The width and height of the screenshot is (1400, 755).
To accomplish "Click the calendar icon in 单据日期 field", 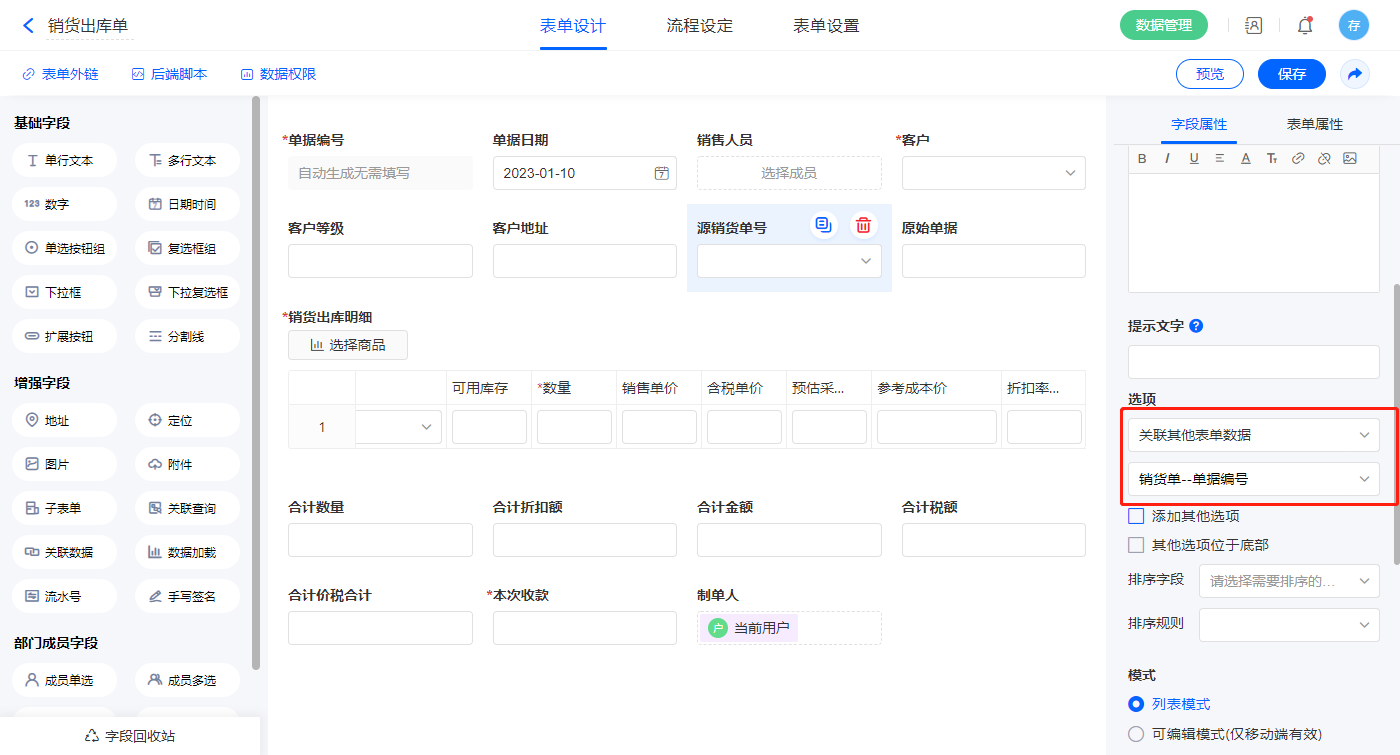I will click(661, 173).
